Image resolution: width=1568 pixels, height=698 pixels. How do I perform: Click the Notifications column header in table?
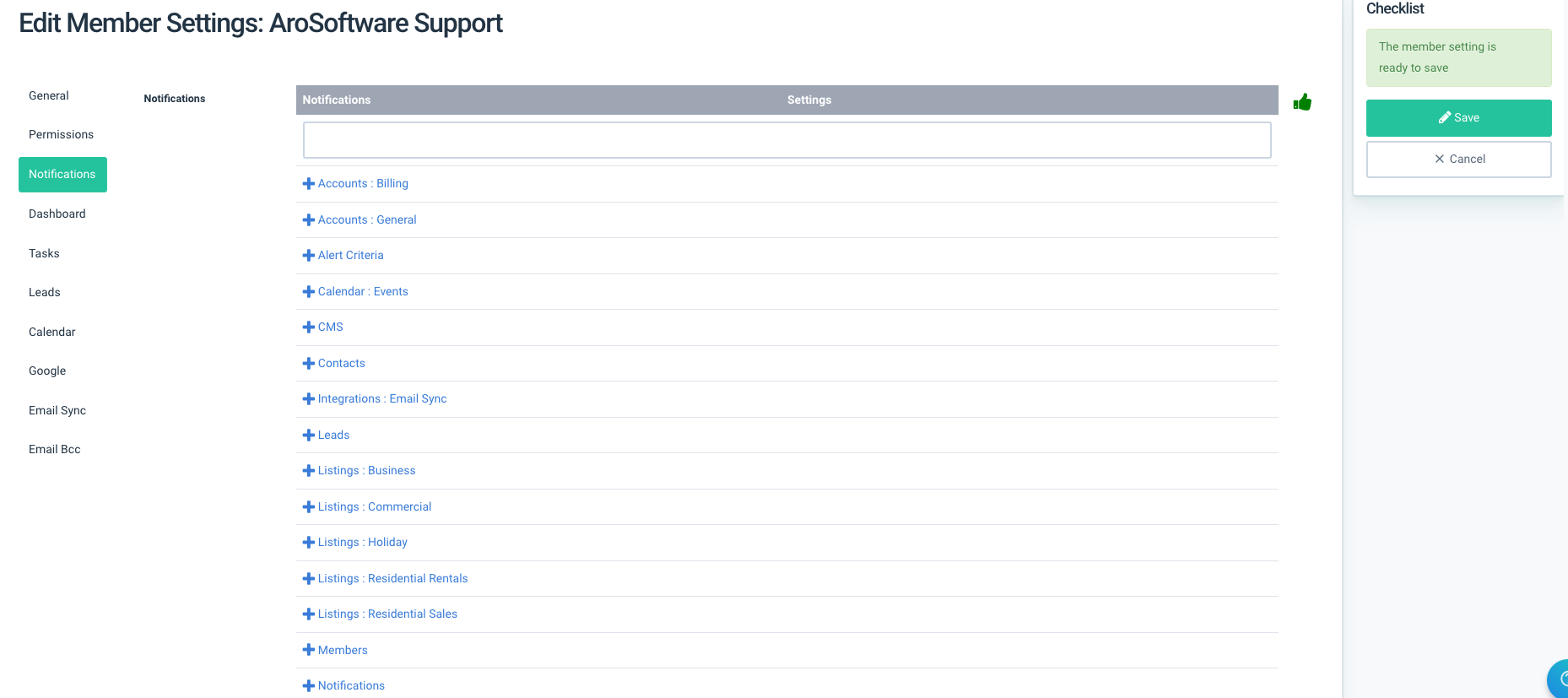(337, 100)
